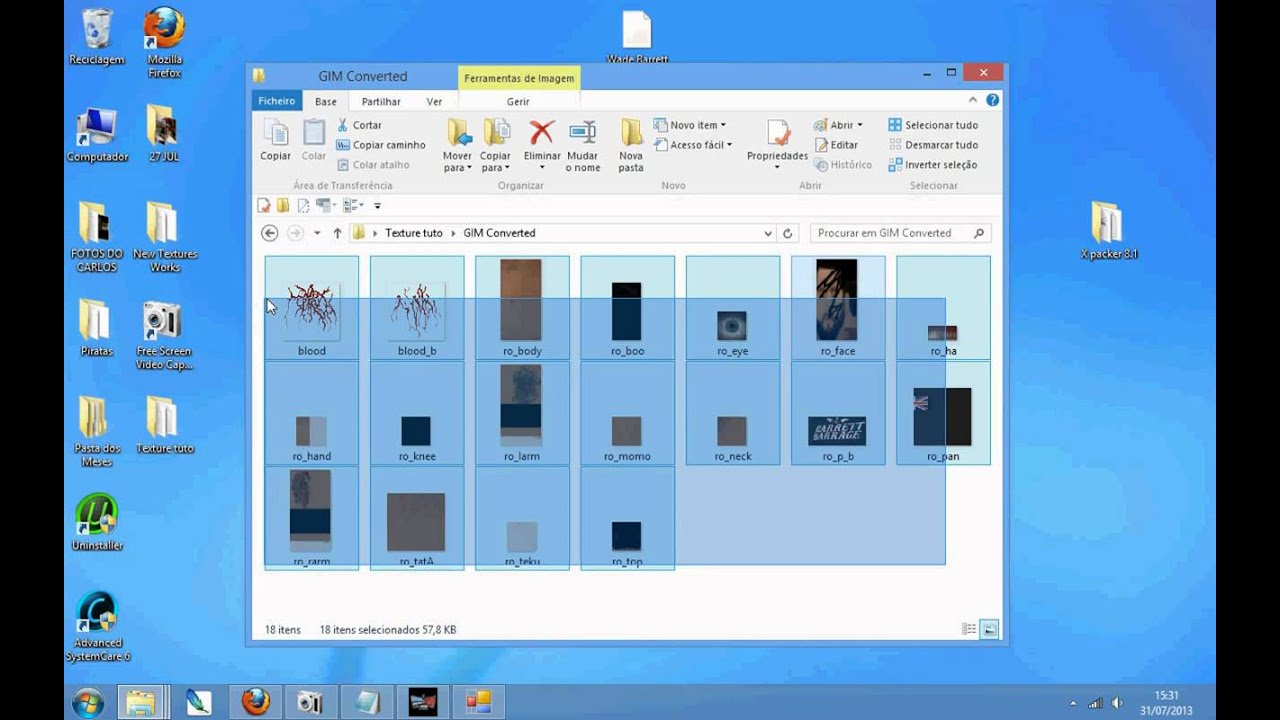1280x720 pixels.
Task: Click Texture tuto in the breadcrumb
Action: [414, 233]
